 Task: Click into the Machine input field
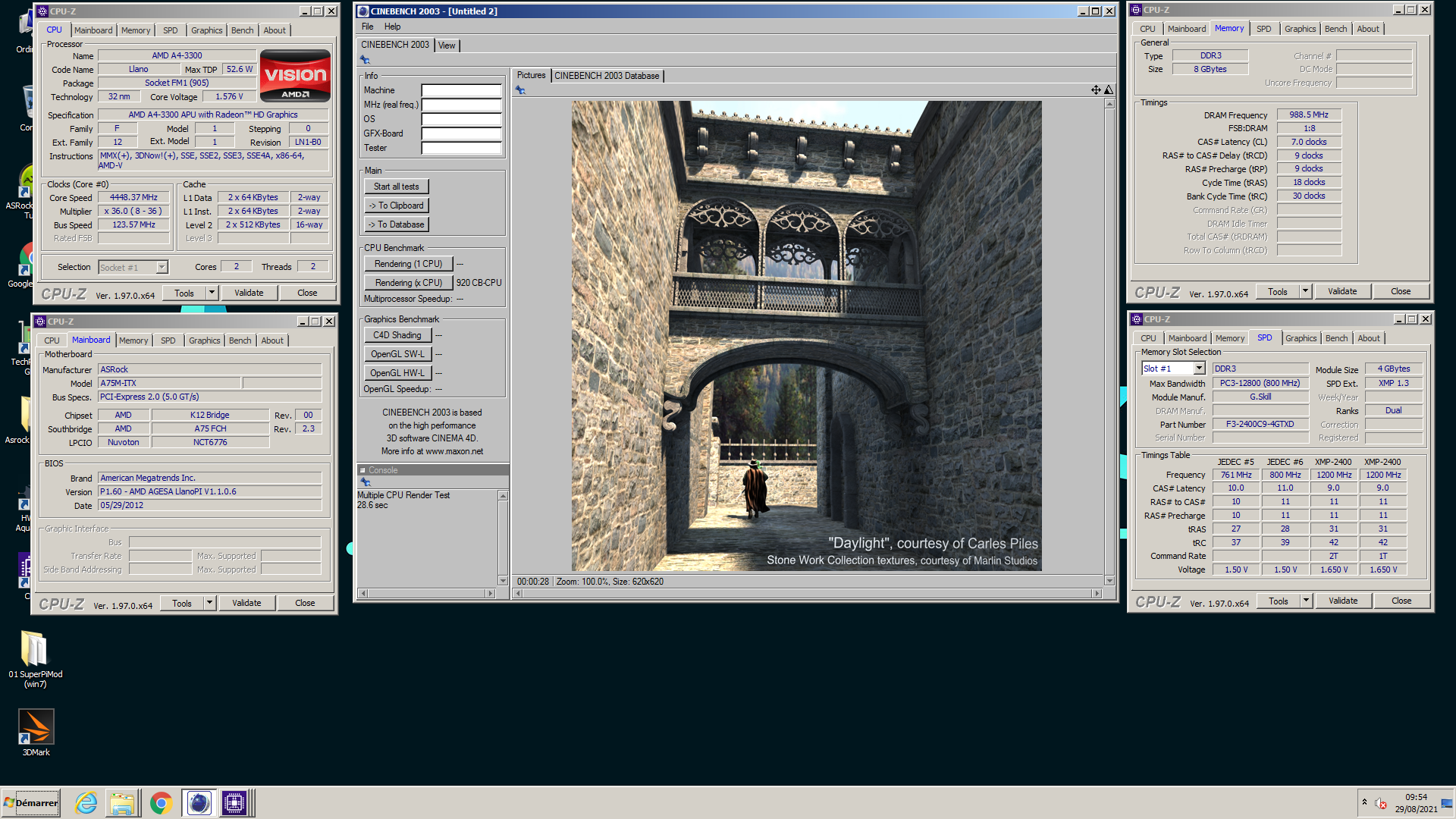pyautogui.click(x=461, y=90)
